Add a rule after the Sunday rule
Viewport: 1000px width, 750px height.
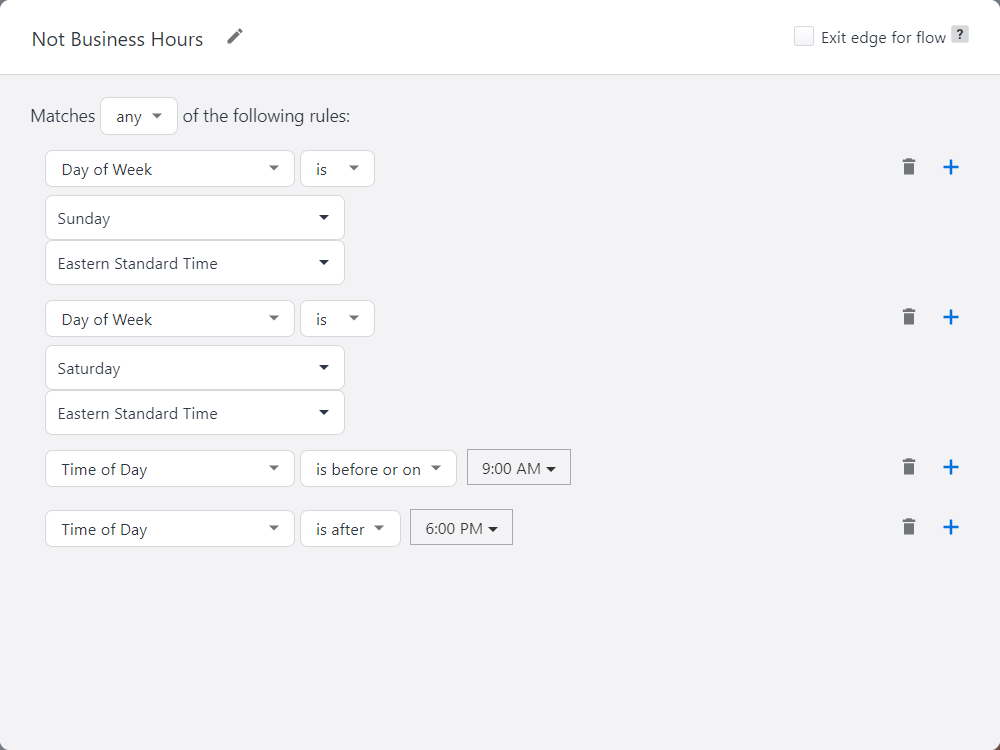(951, 167)
